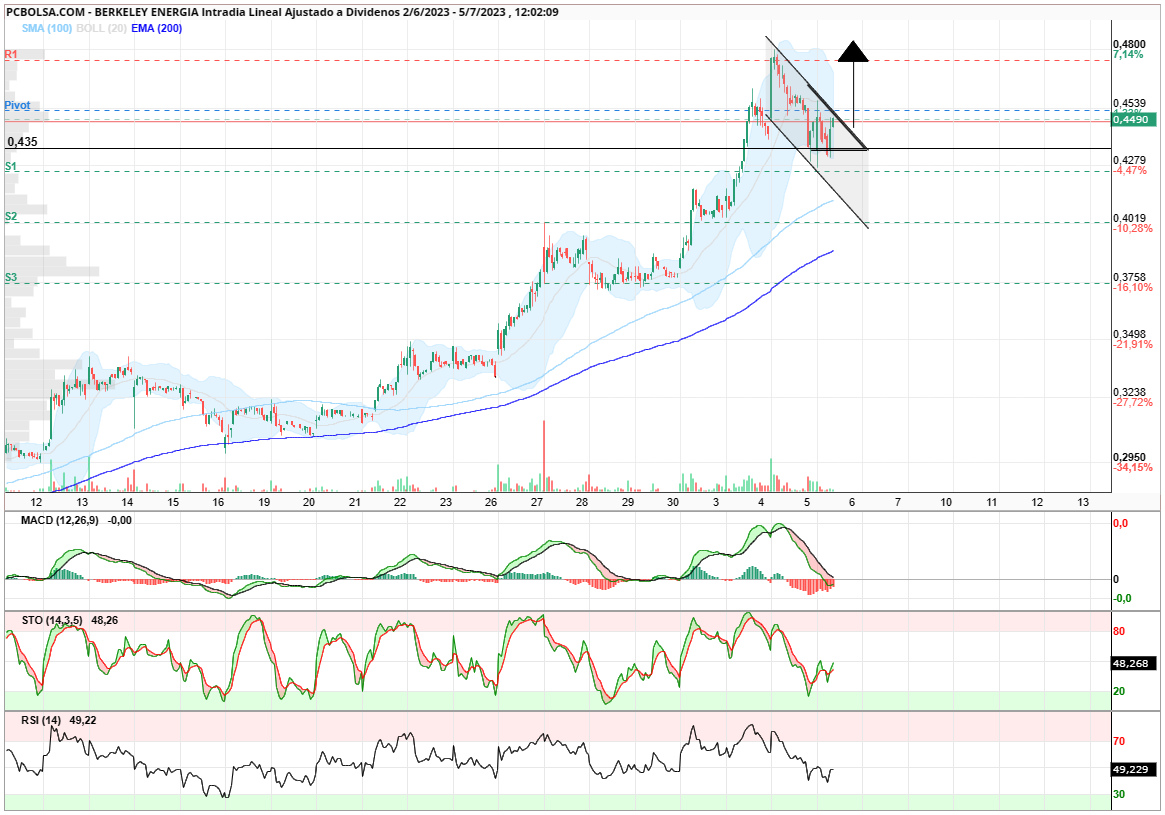1165x815 pixels.
Task: Click the Pivot level label
Action: [18, 105]
